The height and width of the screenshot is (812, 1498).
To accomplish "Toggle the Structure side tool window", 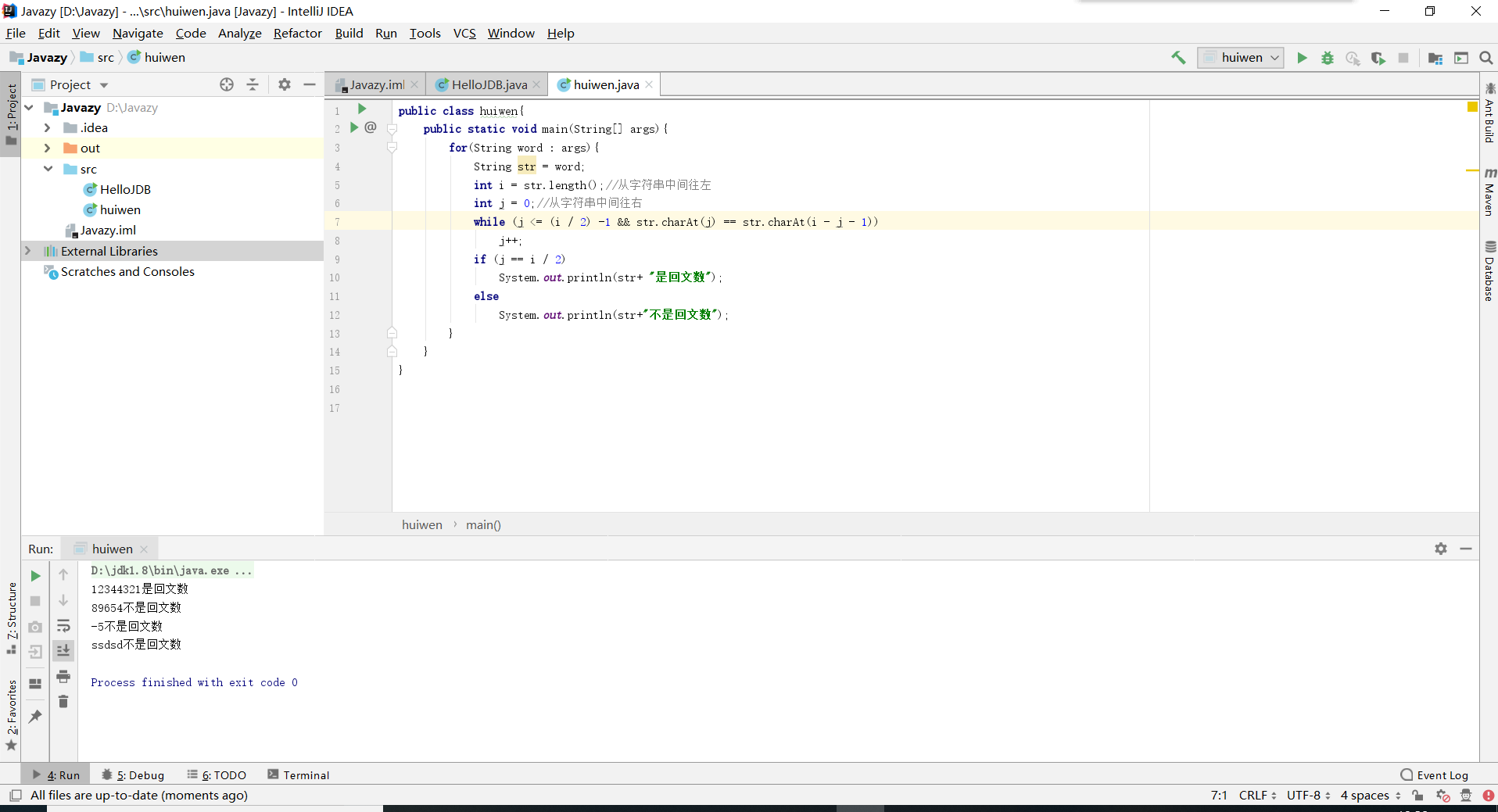I will 11,617.
